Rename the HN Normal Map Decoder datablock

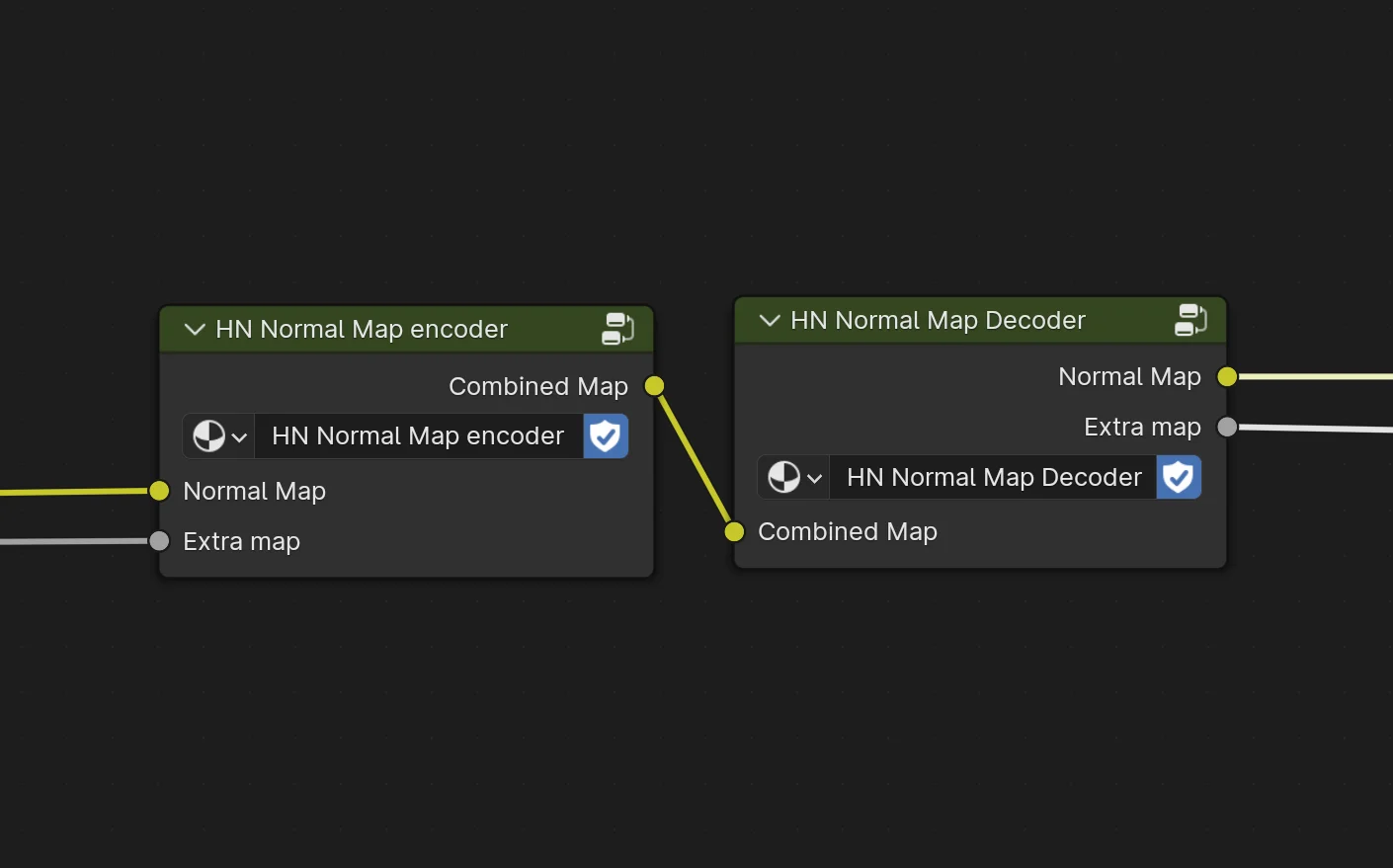click(x=992, y=477)
